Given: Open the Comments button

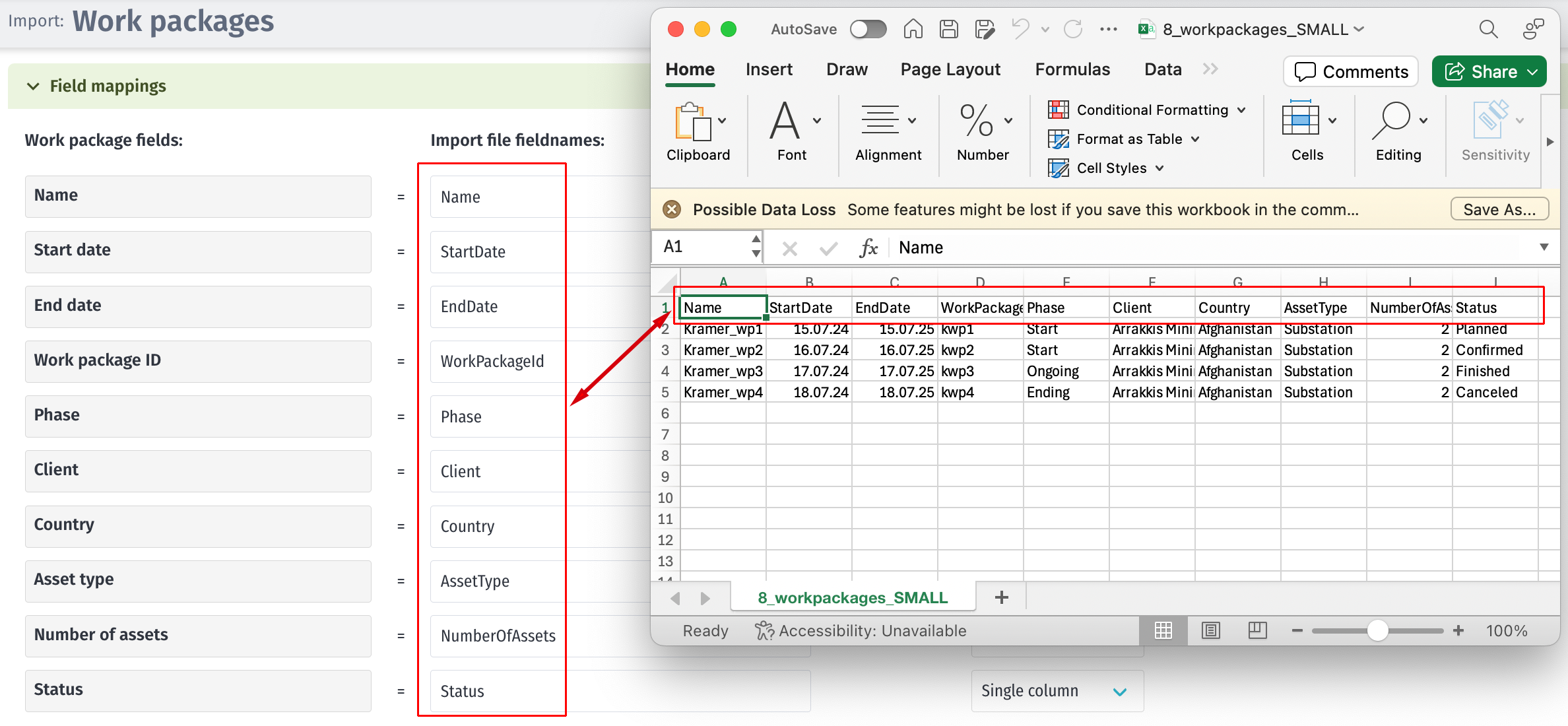Looking at the screenshot, I should 1351,71.
